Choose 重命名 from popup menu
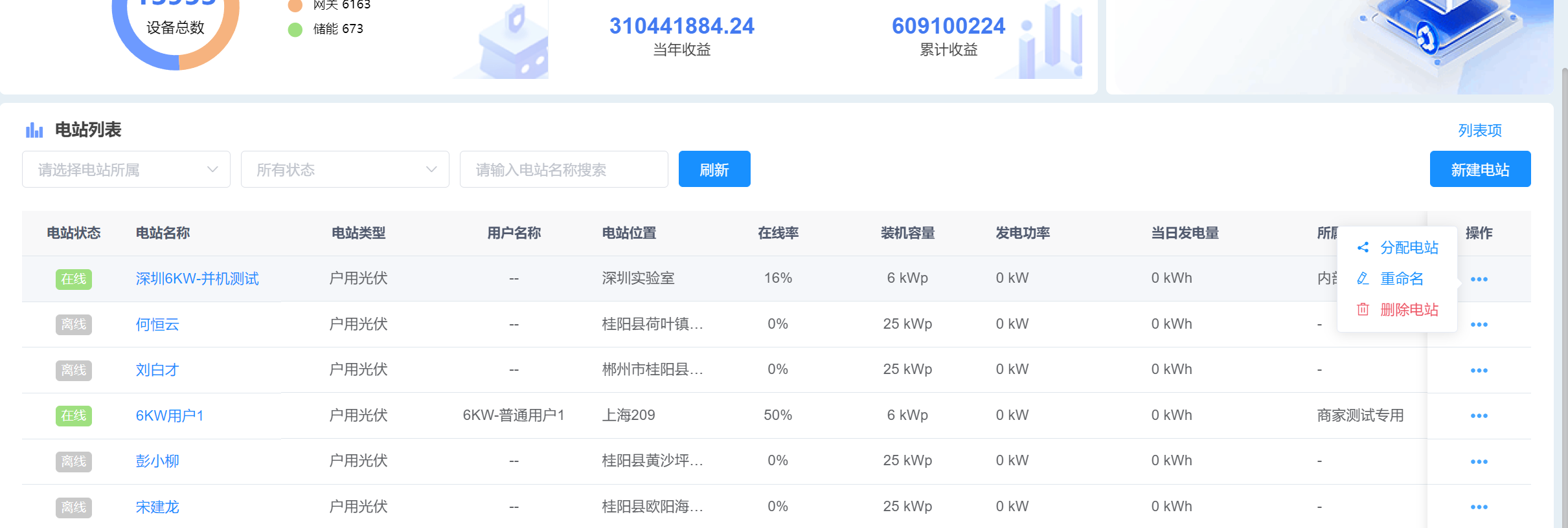 [1390, 278]
